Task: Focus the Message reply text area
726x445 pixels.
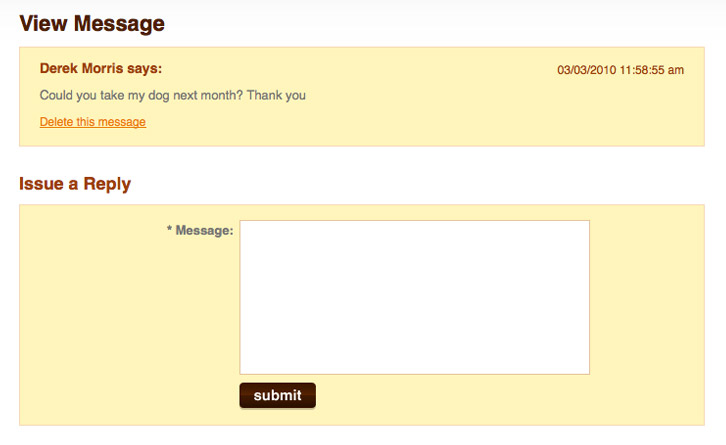Action: (x=414, y=297)
